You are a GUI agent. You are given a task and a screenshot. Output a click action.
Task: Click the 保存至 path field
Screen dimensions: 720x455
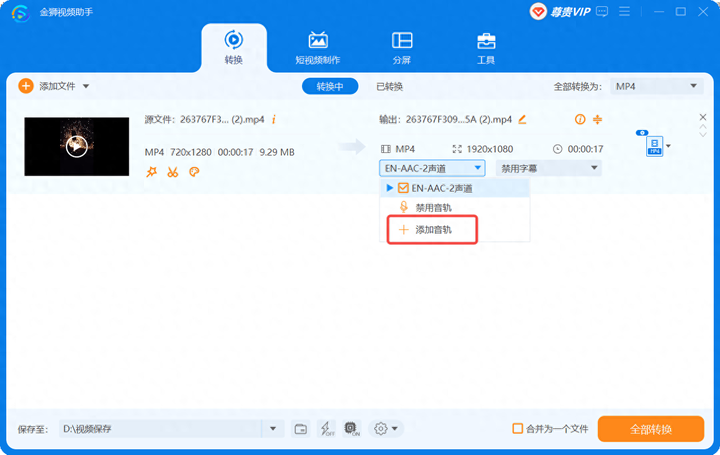pos(161,429)
